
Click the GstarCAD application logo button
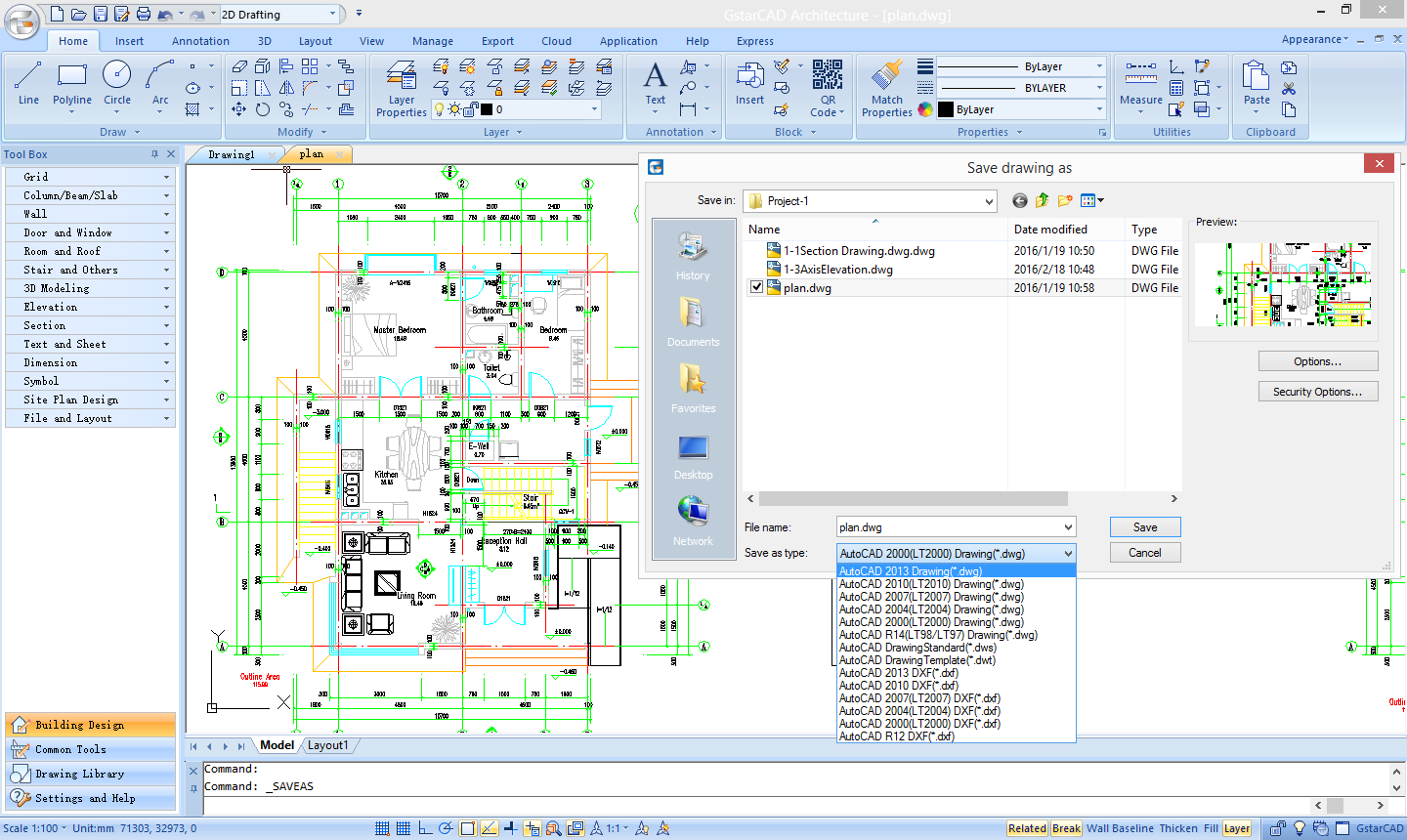point(21,21)
